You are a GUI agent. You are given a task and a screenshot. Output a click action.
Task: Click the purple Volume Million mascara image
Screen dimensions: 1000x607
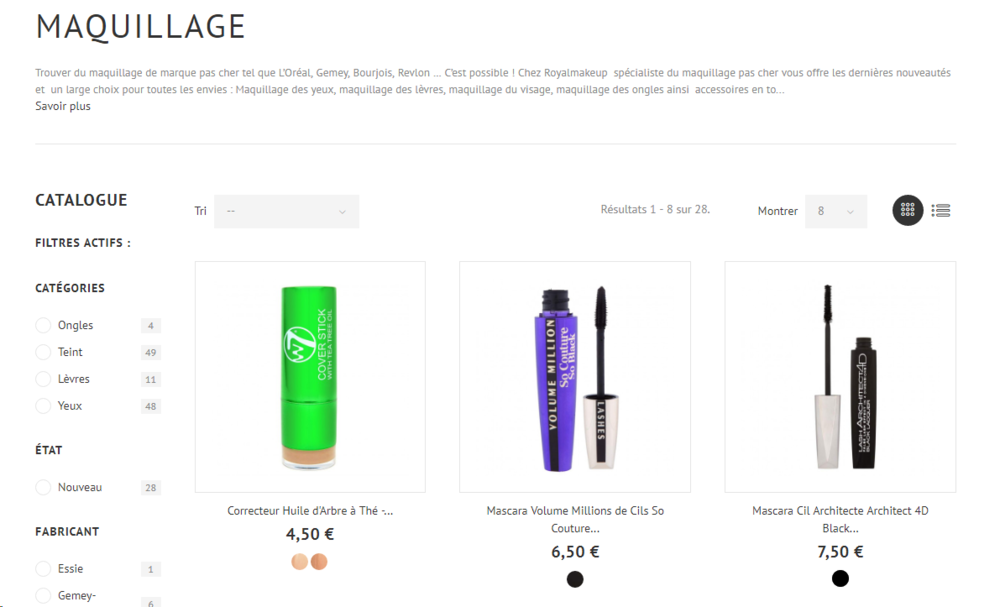coord(575,377)
